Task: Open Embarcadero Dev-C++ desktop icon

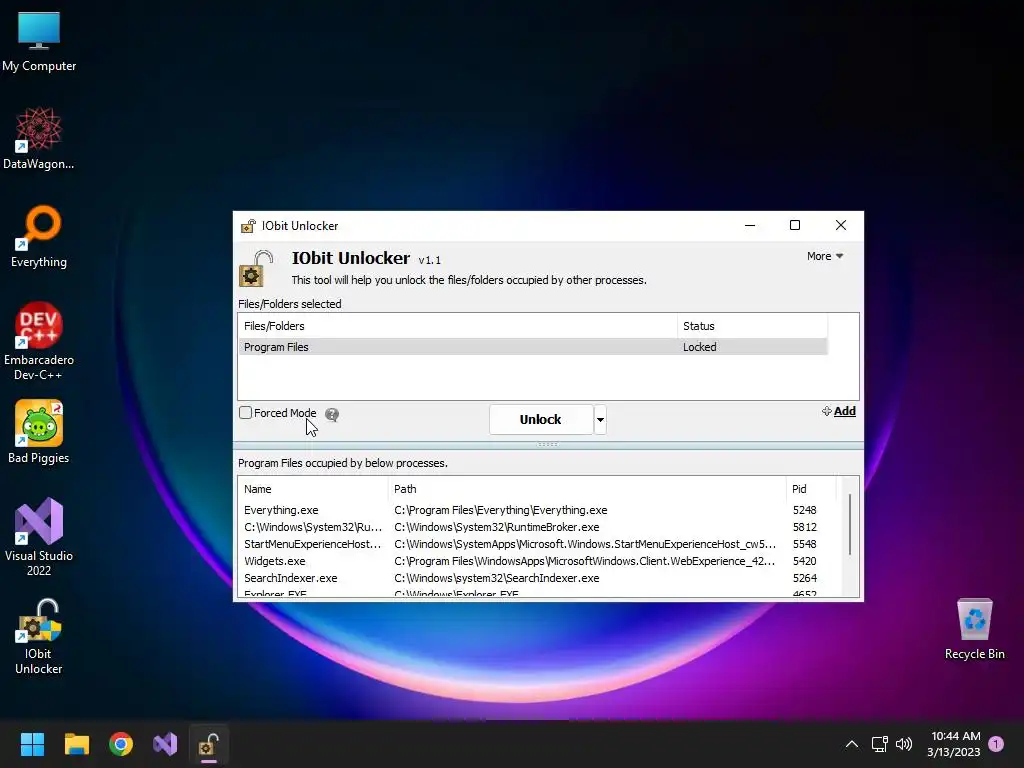Action: coord(39,341)
